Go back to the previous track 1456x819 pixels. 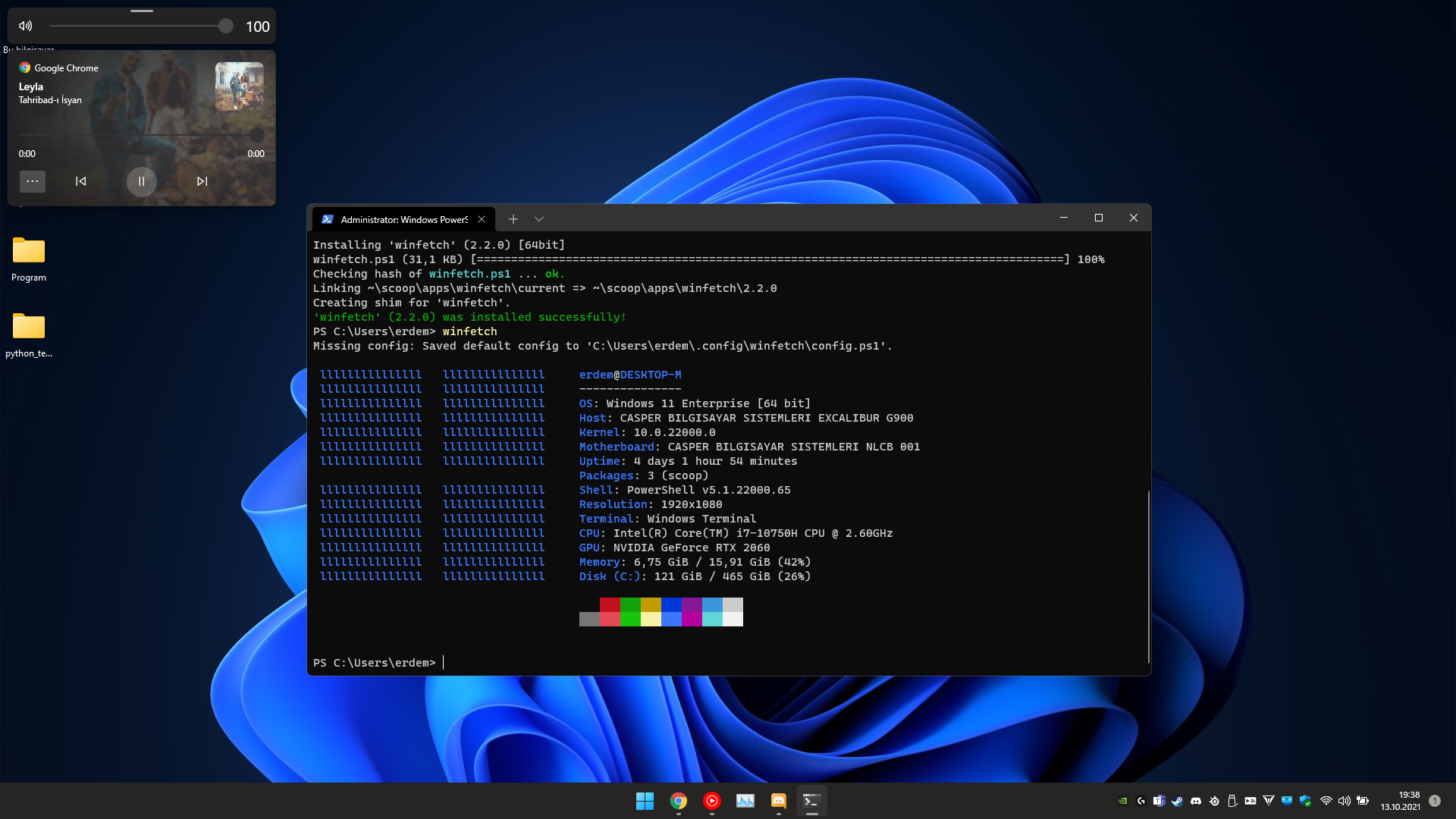[x=81, y=181]
